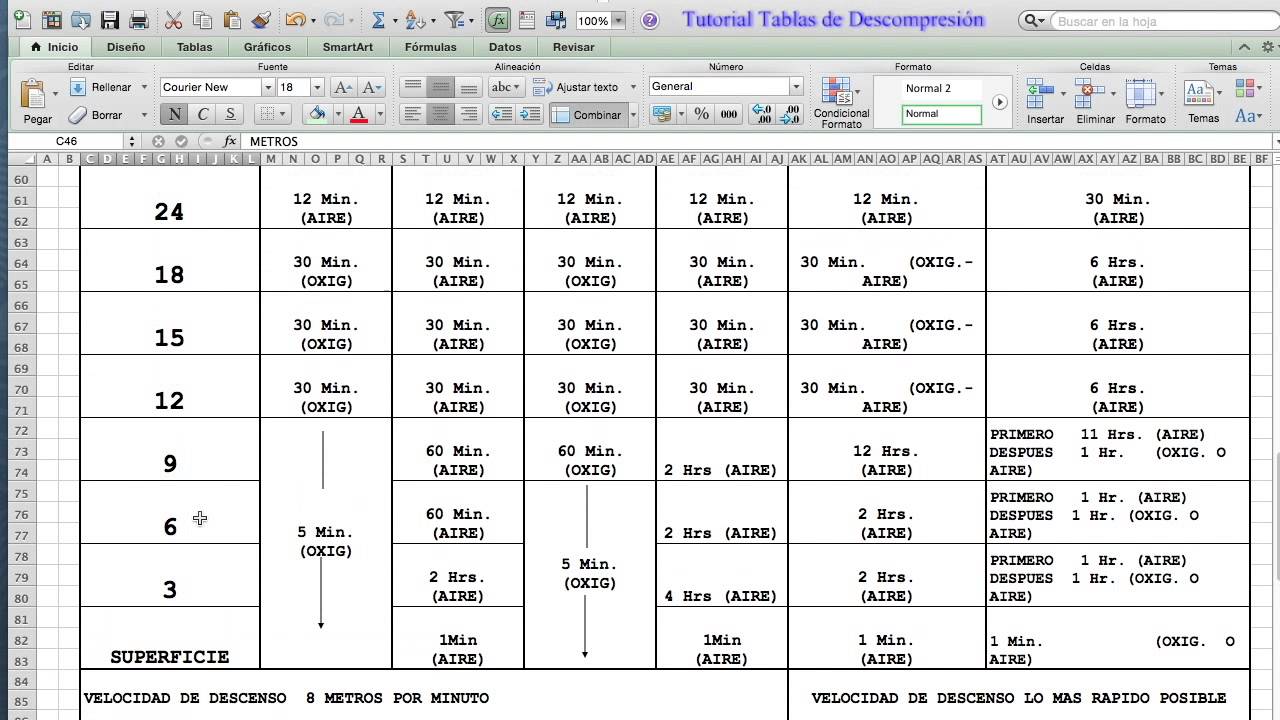Click the Eliminar cells button

(1095, 102)
